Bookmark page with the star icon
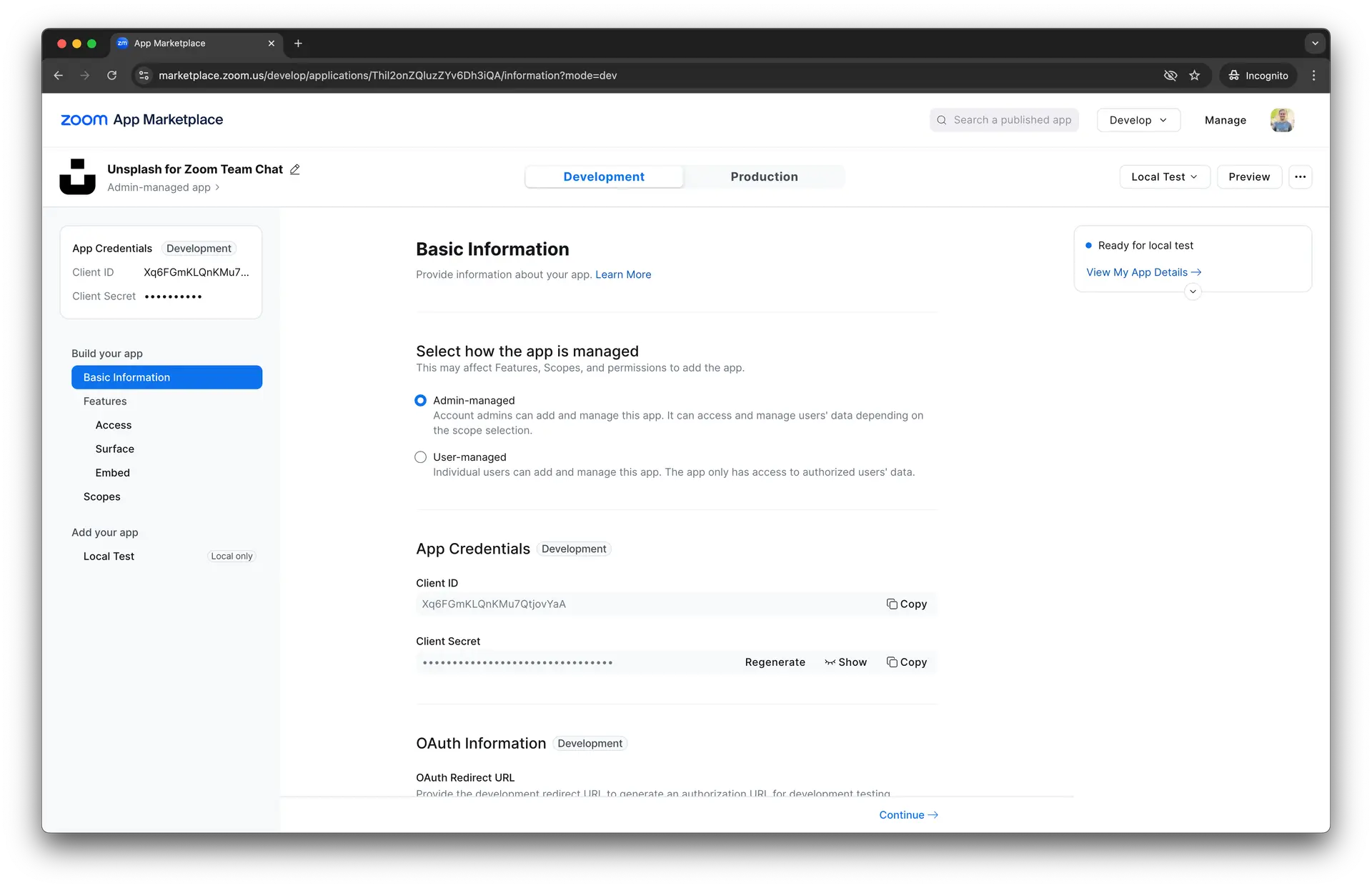This screenshot has width=1372, height=888. (x=1194, y=76)
